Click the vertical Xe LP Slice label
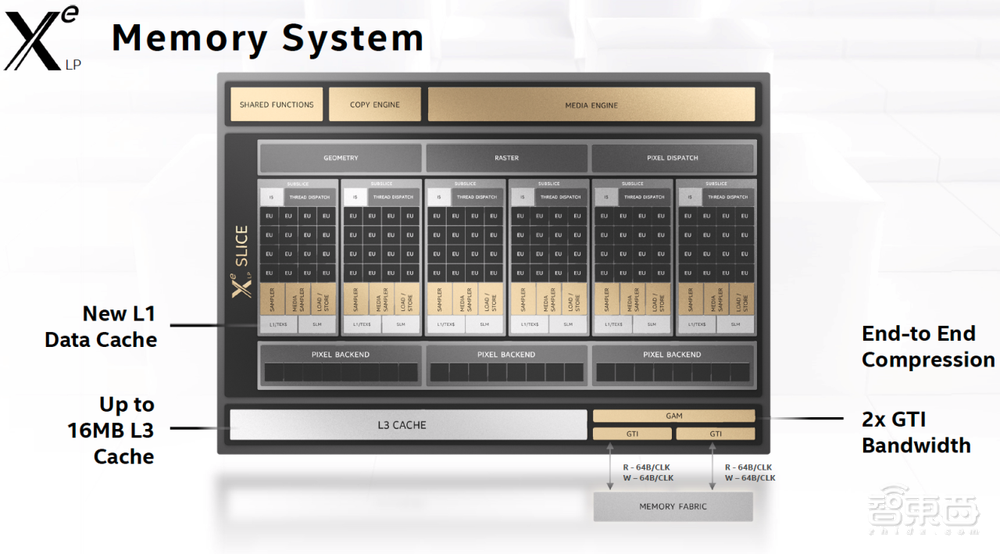The width and height of the screenshot is (1000, 554). (240, 262)
